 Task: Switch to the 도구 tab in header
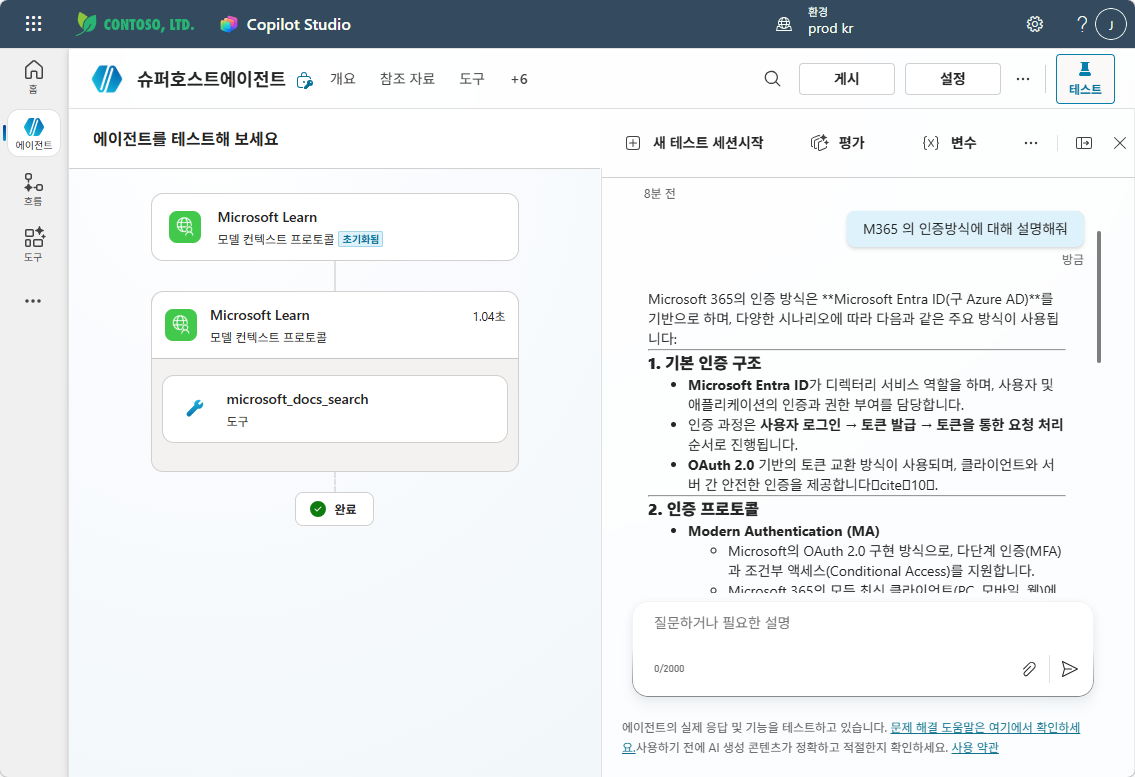(471, 79)
